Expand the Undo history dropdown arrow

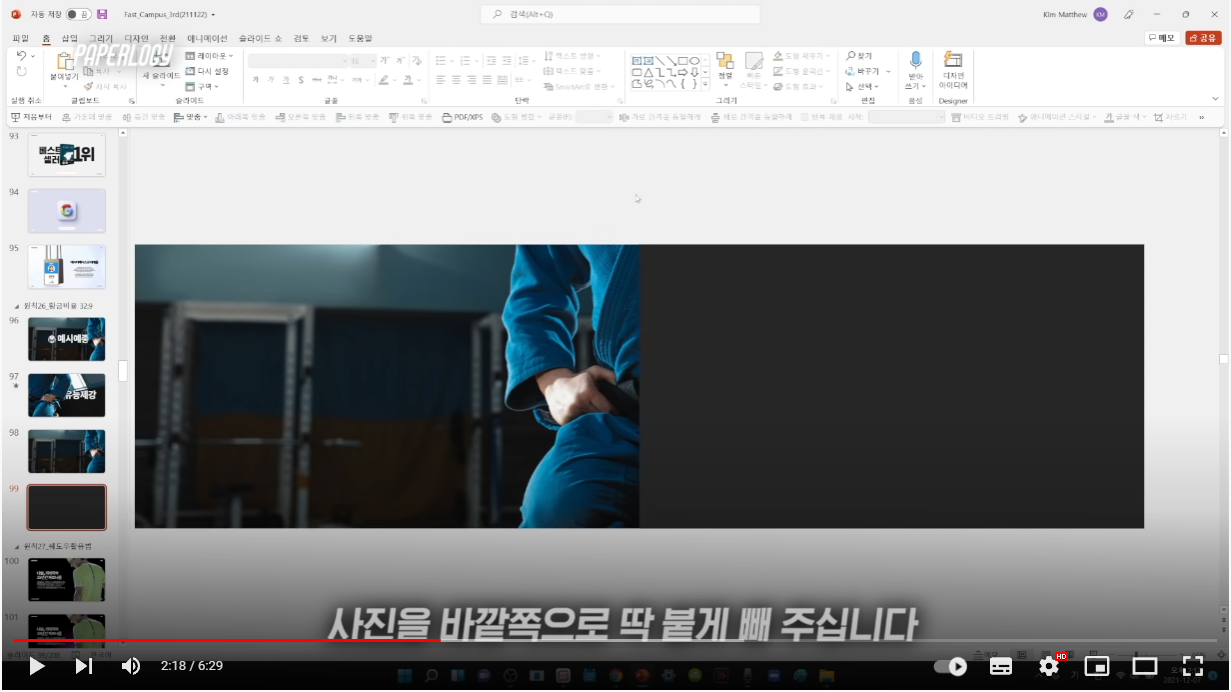pos(33,56)
